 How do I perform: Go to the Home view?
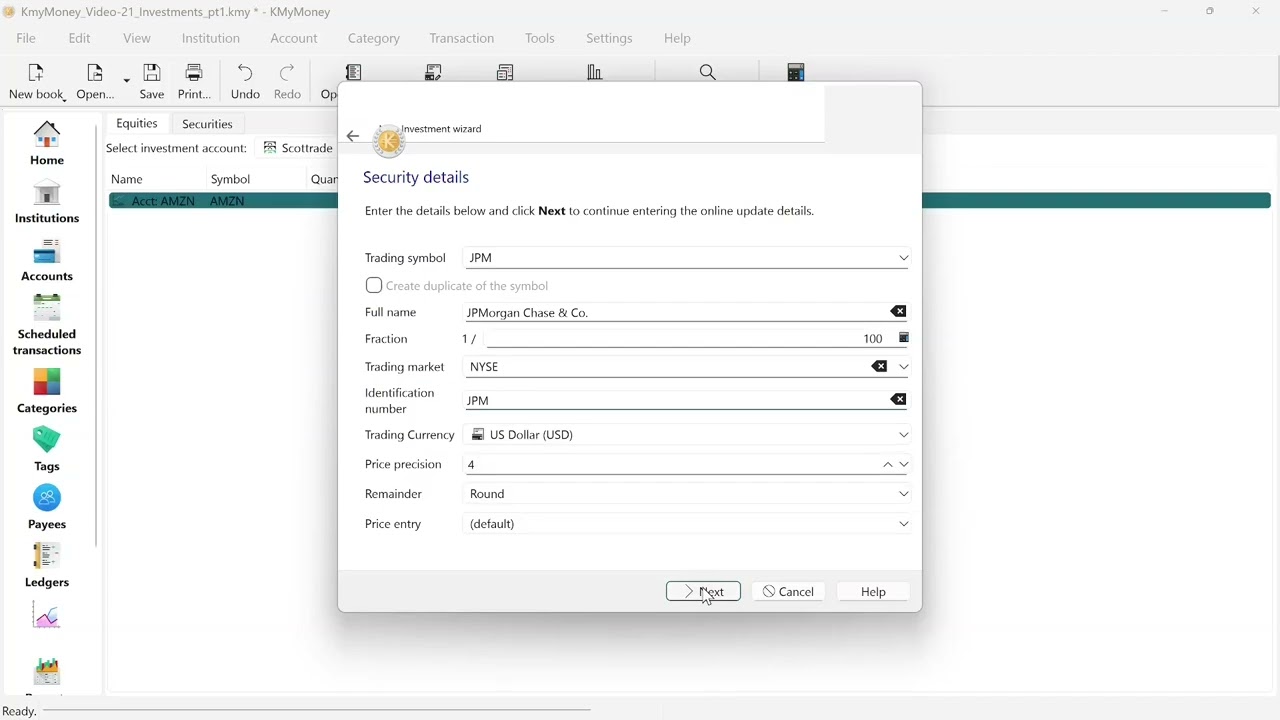point(47,144)
